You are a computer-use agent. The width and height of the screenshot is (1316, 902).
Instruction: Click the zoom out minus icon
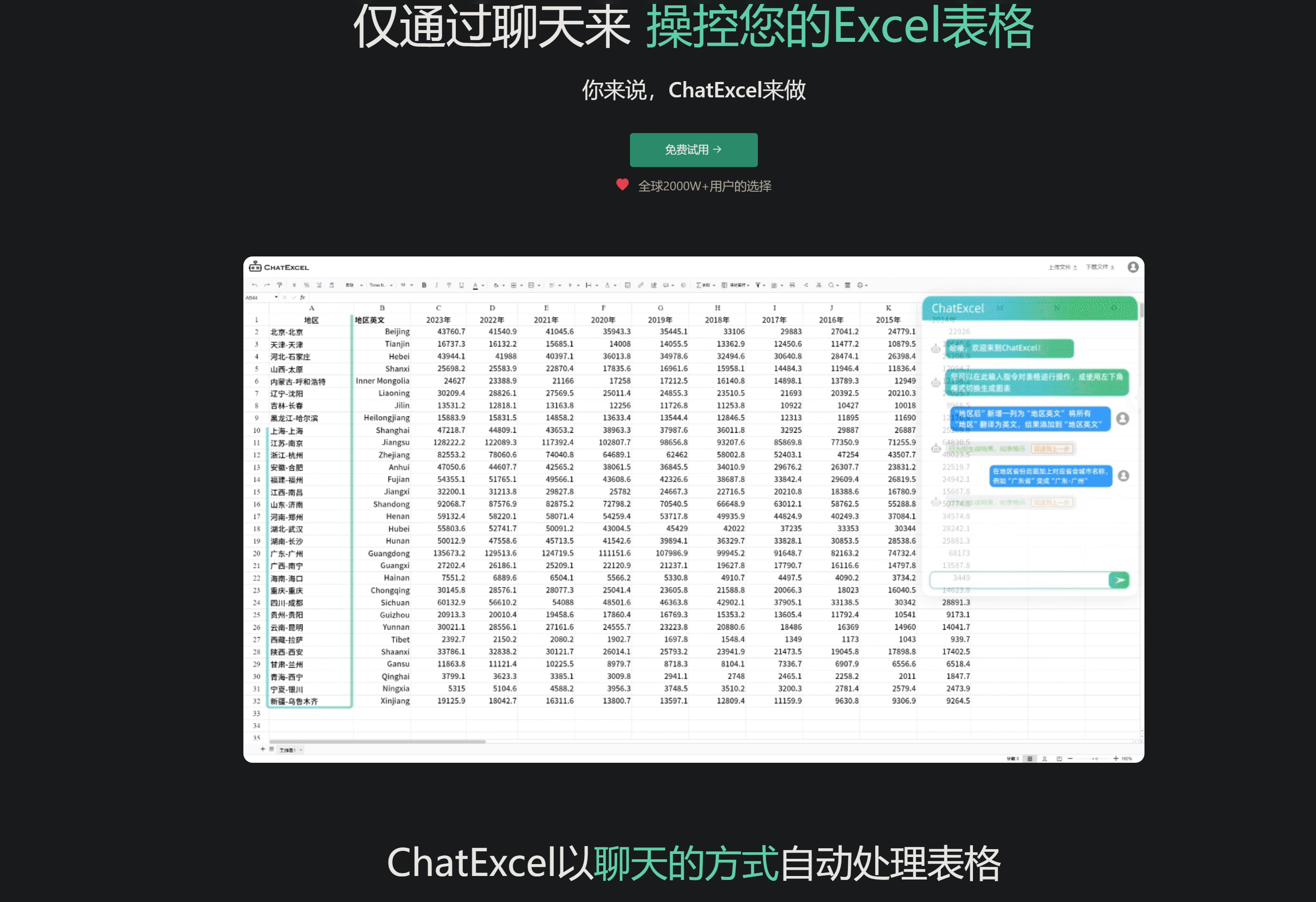[1070, 759]
